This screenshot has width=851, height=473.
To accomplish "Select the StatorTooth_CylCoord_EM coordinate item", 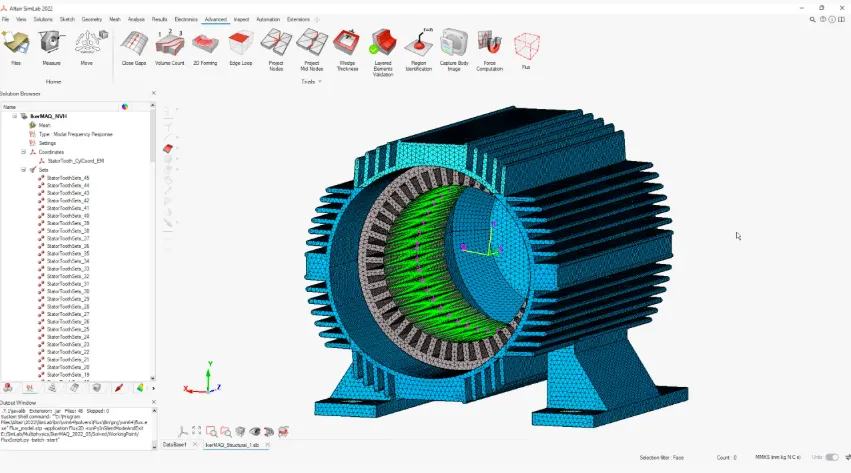I will (75, 161).
